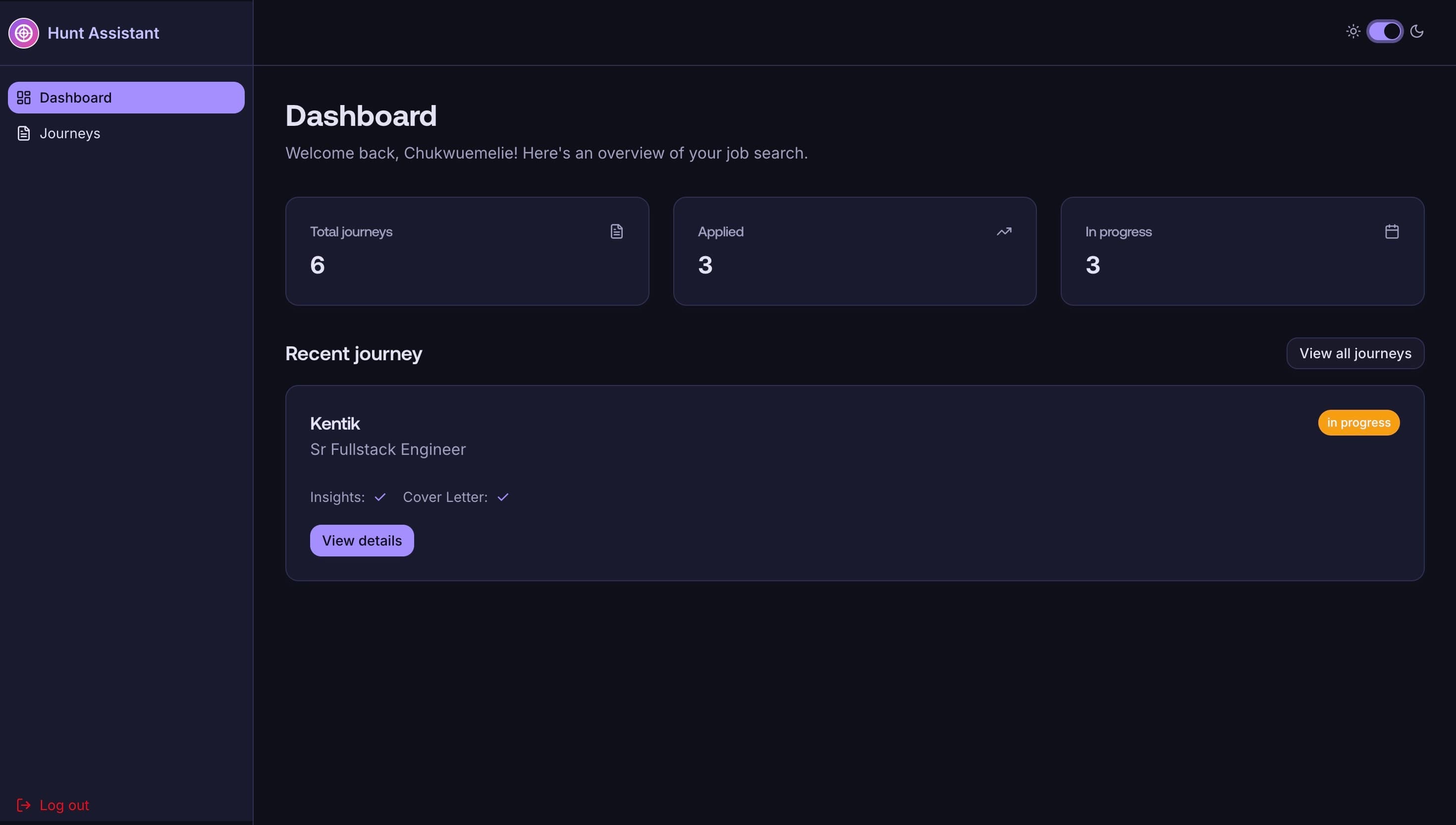Viewport: 1456px width, 825px height.
Task: Click the Kentik journey title
Action: point(334,423)
